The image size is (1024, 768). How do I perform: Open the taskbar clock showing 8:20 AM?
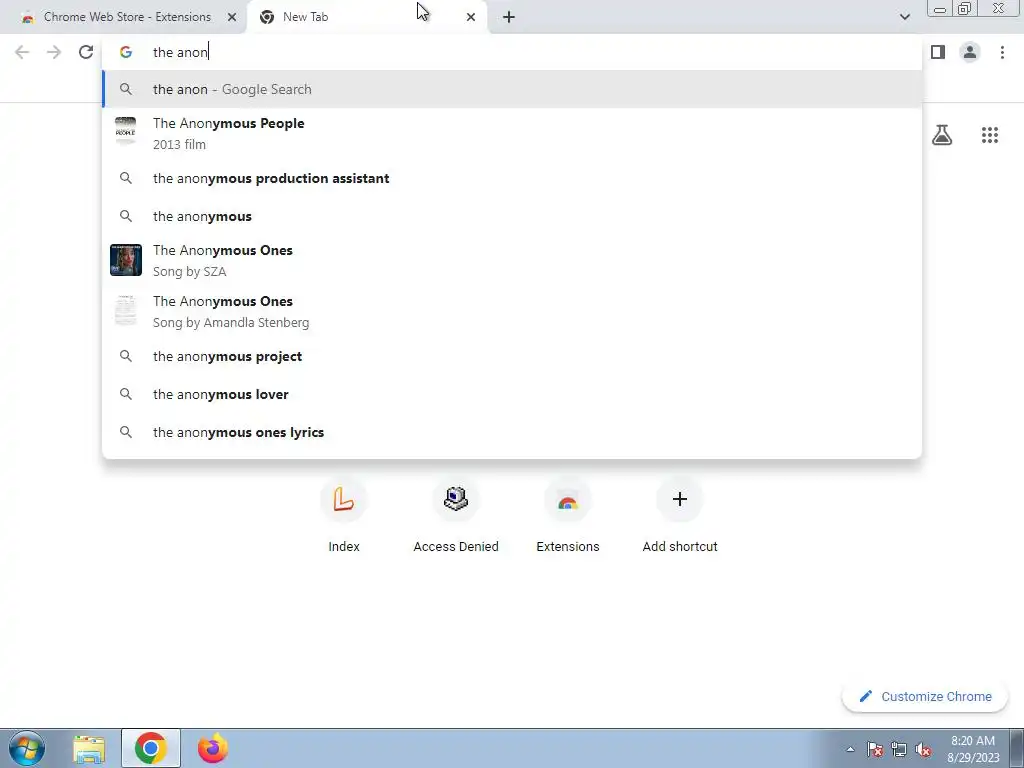click(x=972, y=748)
